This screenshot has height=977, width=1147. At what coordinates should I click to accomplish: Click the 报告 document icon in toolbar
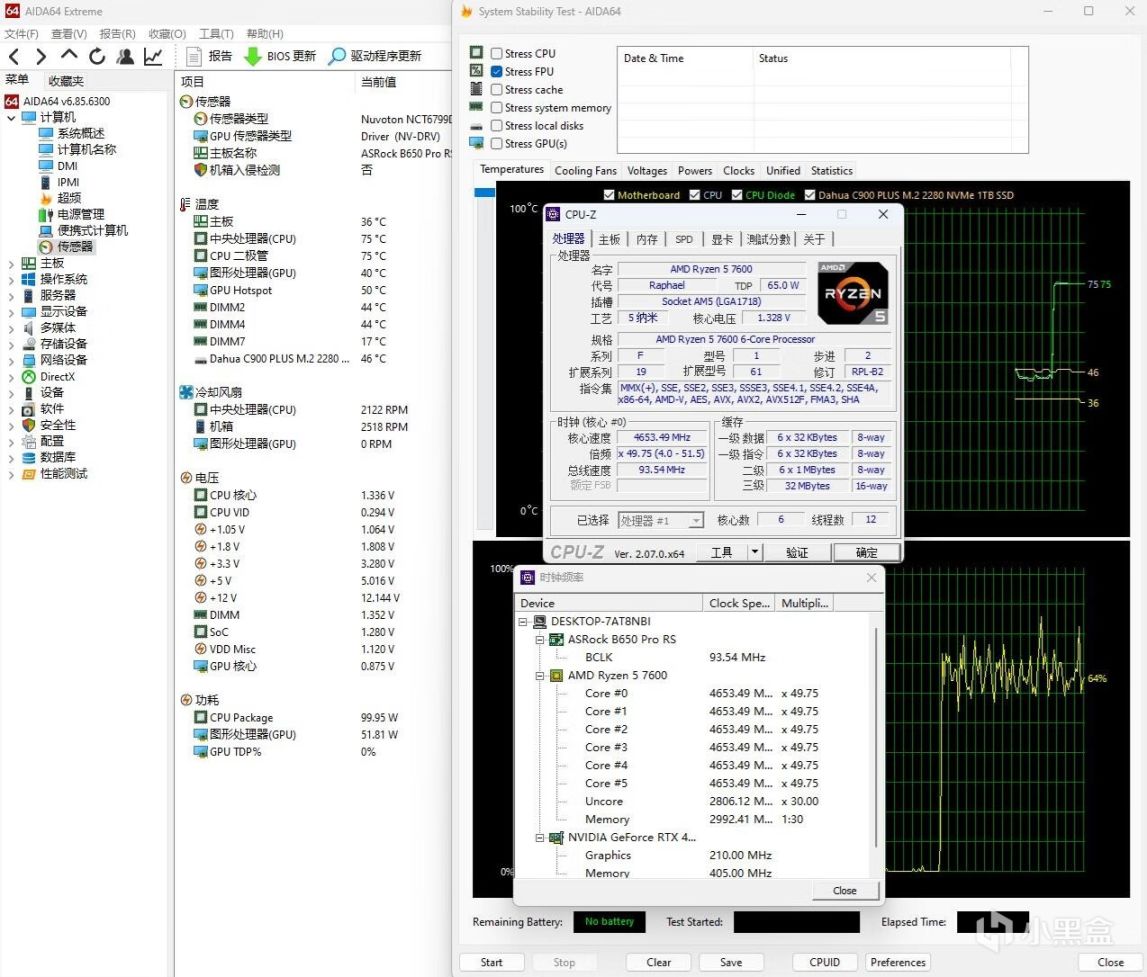pyautogui.click(x=194, y=57)
